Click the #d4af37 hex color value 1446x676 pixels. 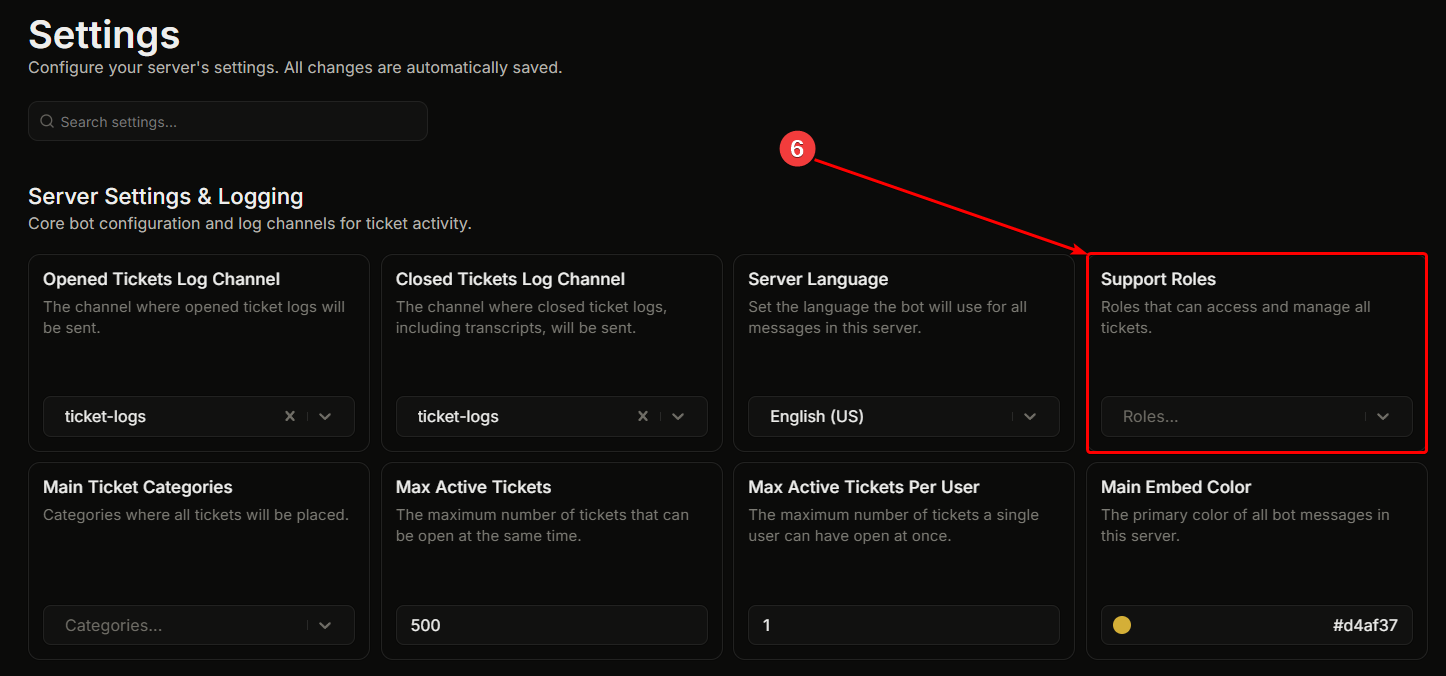pyautogui.click(x=1365, y=625)
